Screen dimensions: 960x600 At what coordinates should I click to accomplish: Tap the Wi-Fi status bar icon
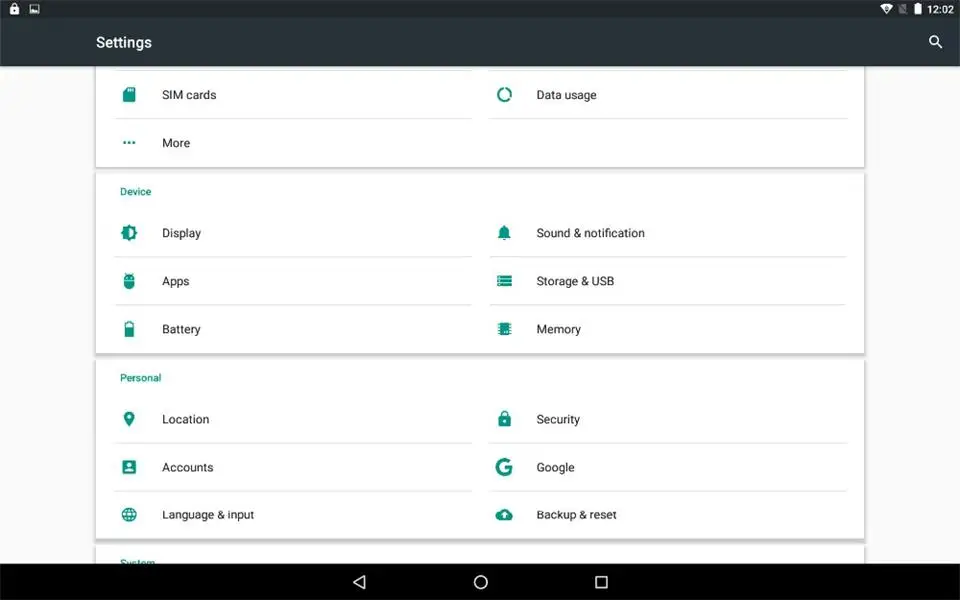pyautogui.click(x=886, y=9)
